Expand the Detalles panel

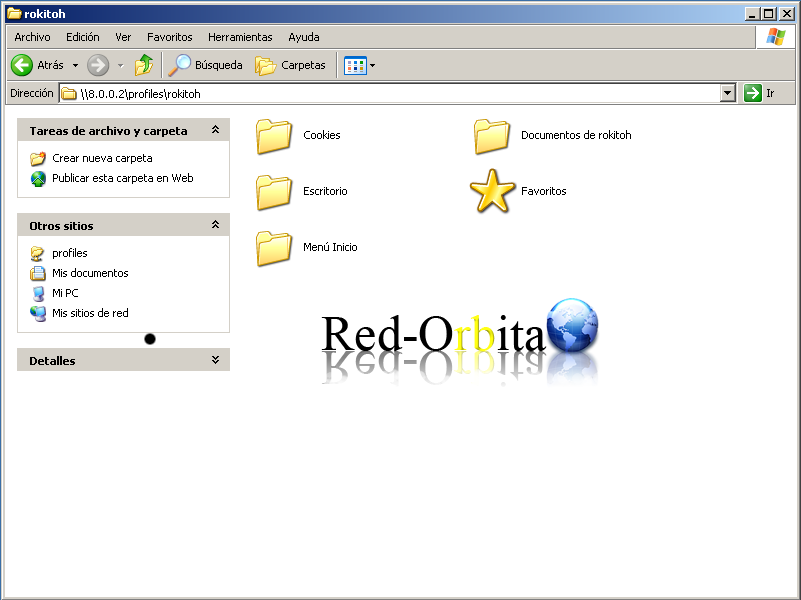pos(216,360)
